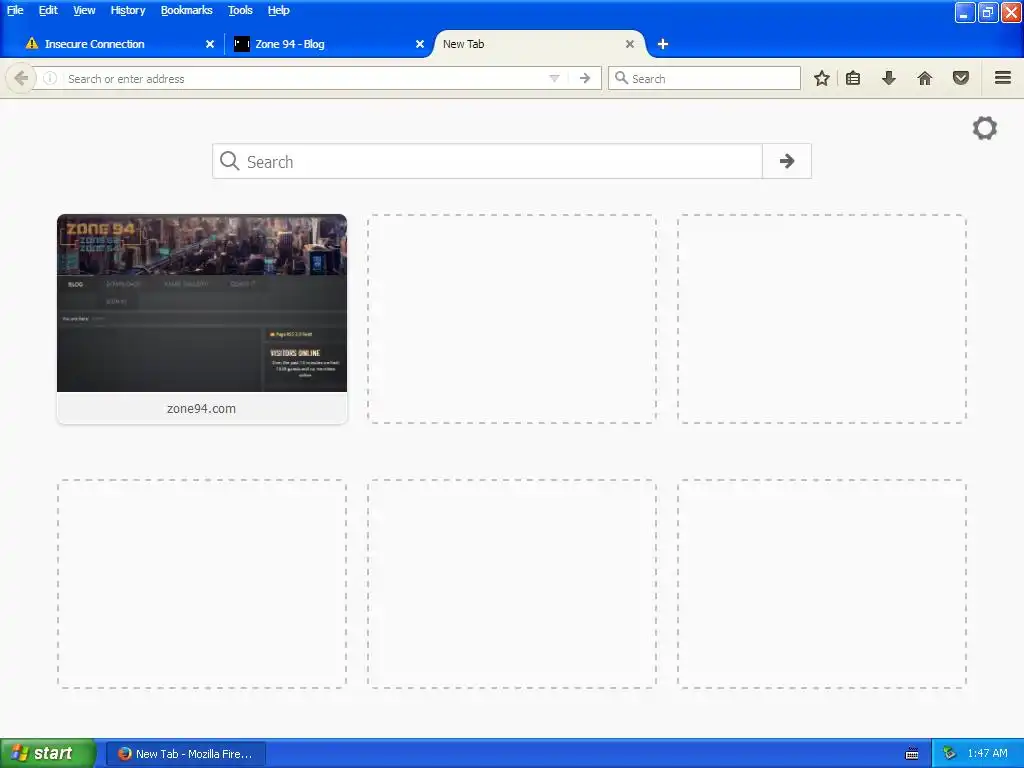Open the address bar history dropdown arrow

554,79
